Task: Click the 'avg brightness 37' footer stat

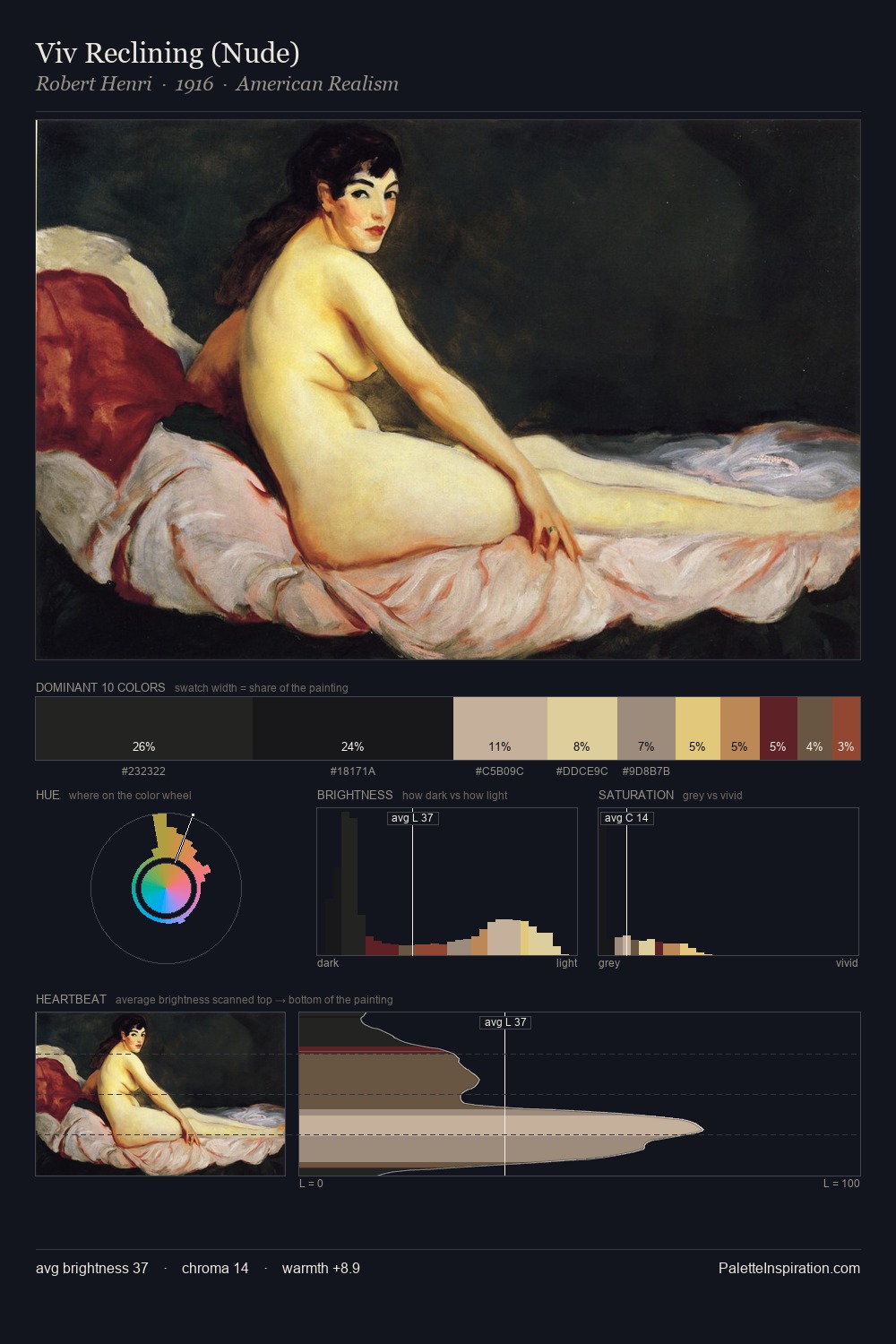Action: pos(92,1268)
